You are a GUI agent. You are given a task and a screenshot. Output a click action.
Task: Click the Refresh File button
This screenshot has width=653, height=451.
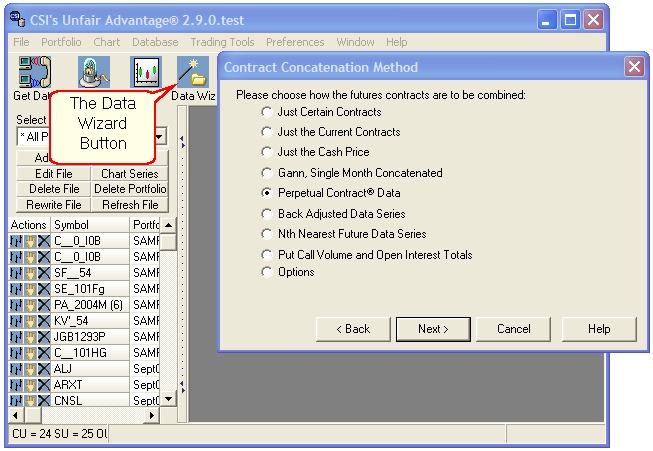(130, 205)
